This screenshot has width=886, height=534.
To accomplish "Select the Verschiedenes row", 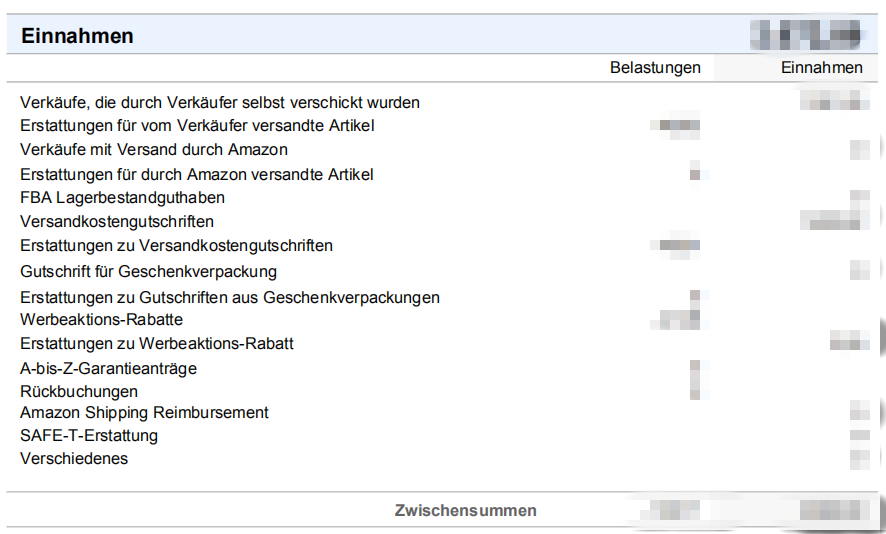I will 74,459.
